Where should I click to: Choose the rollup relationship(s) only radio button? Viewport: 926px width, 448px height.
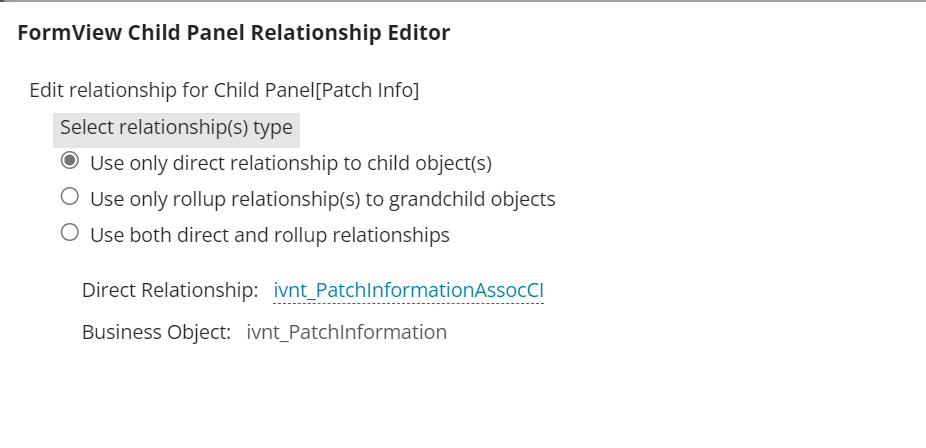[70, 197]
